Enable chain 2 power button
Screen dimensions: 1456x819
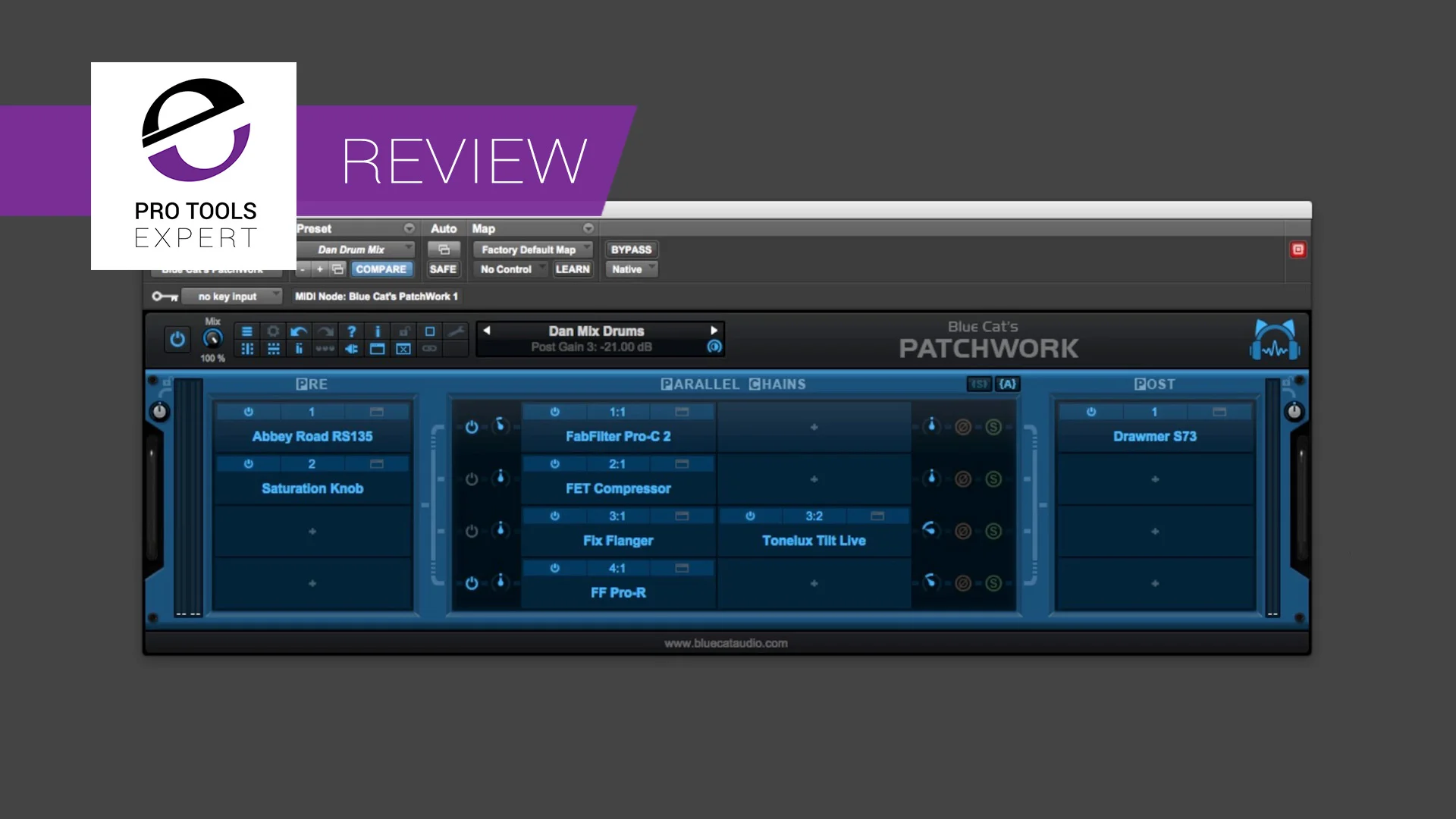coord(472,479)
